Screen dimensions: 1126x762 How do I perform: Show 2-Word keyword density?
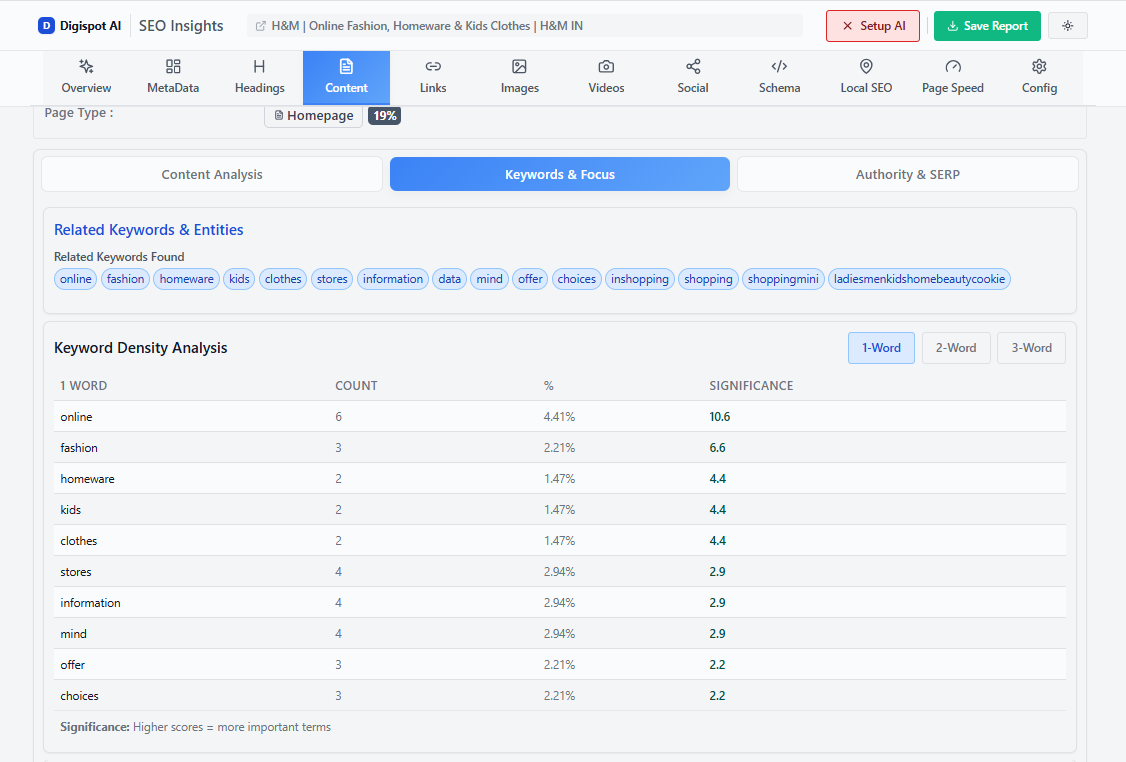[x=956, y=348]
